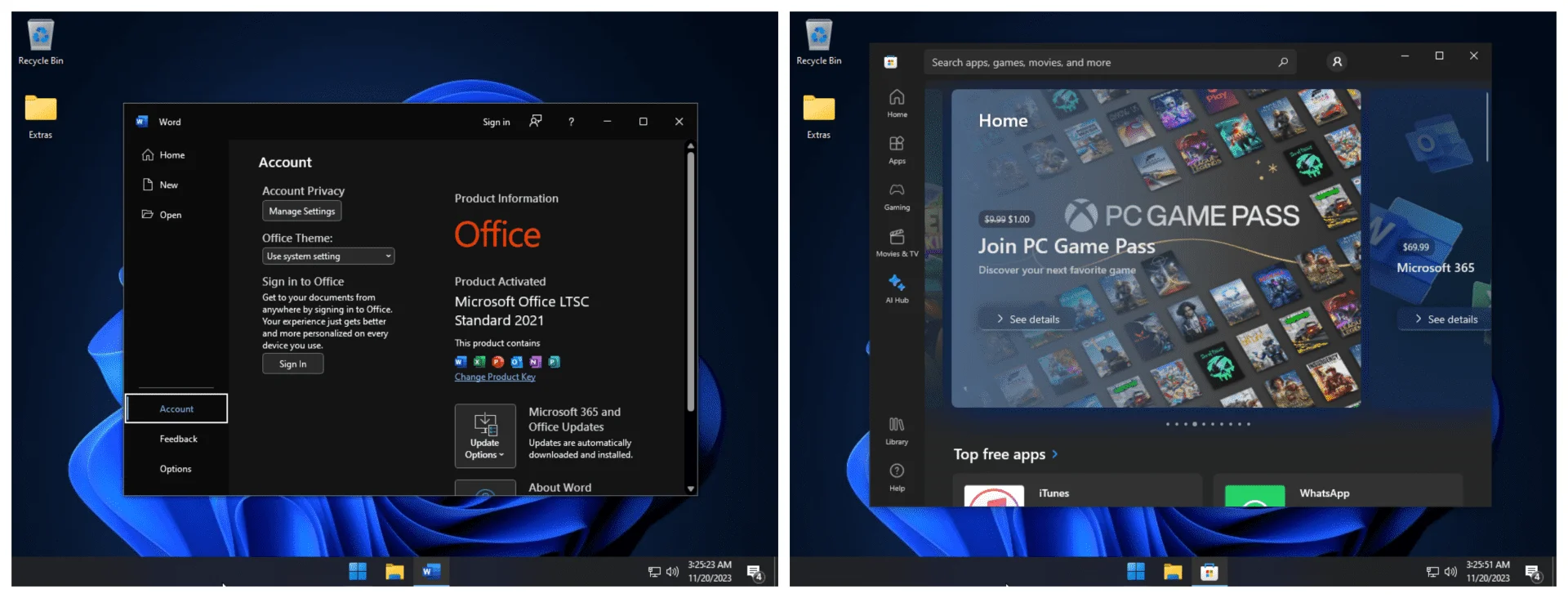This screenshot has width=1568, height=598.
Task: Click Sign in on Word's title bar
Action: [497, 122]
